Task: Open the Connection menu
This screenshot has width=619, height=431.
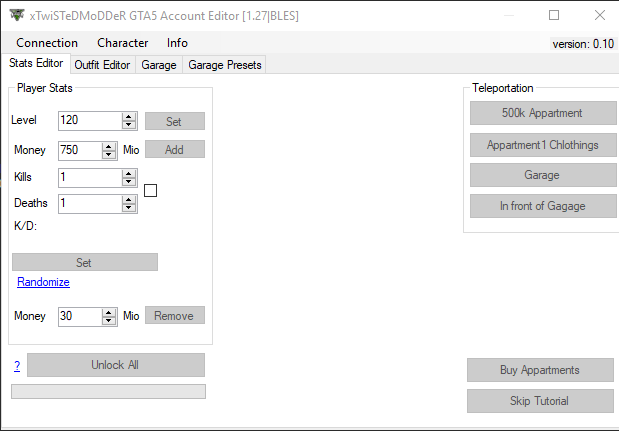Action: pos(47,43)
